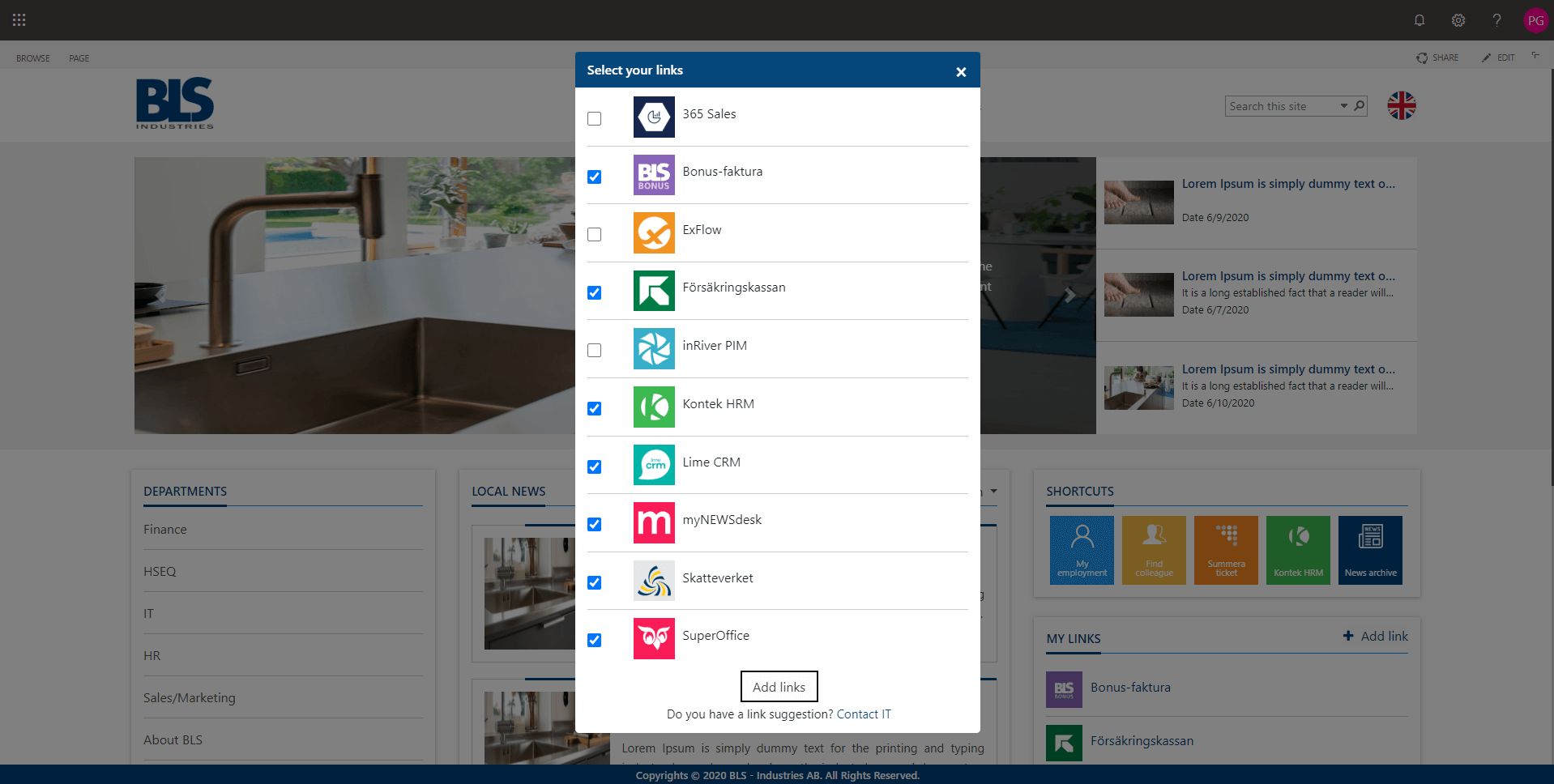Click the Försäkringskassan green icon in dialog

click(654, 291)
